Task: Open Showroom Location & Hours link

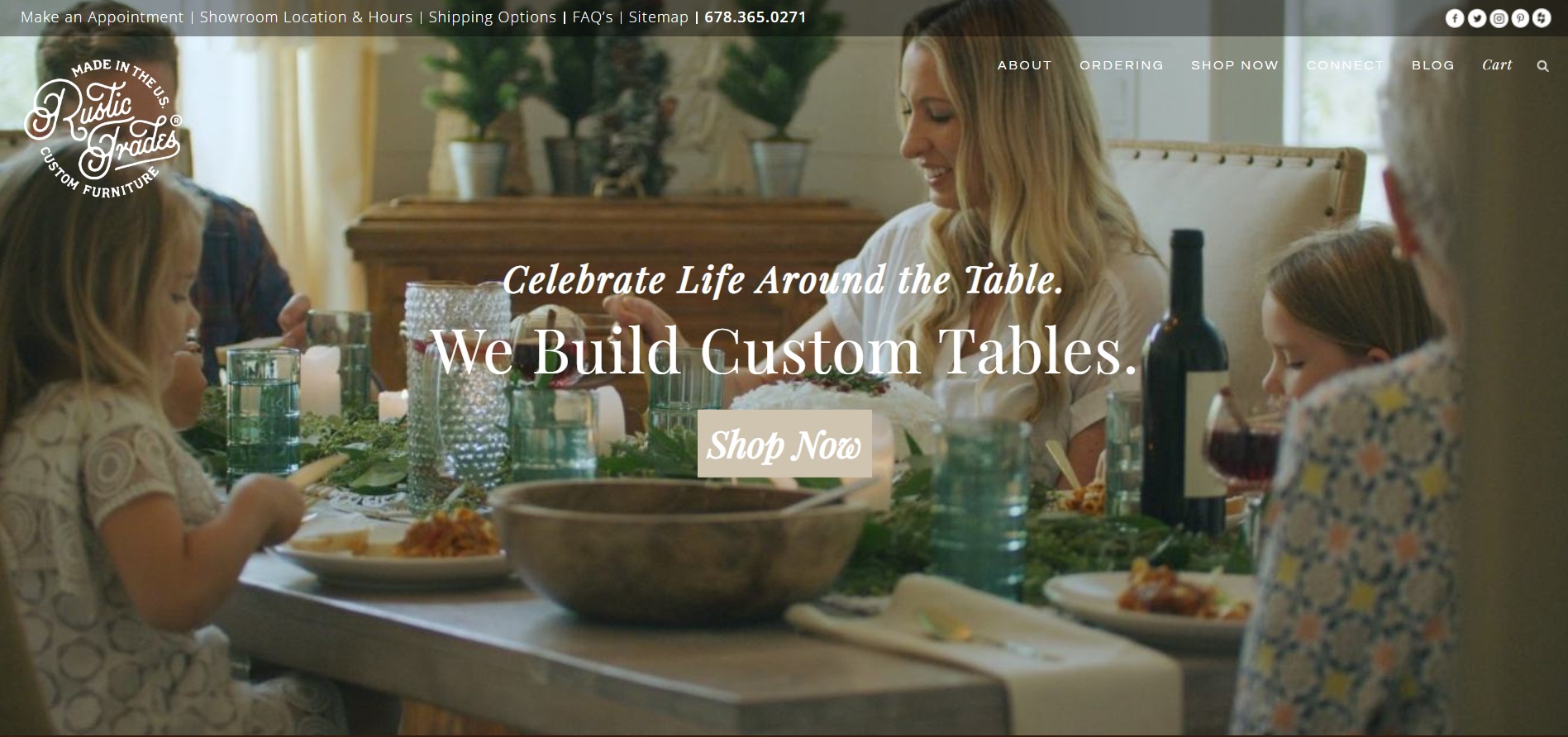Action: pyautogui.click(x=306, y=17)
